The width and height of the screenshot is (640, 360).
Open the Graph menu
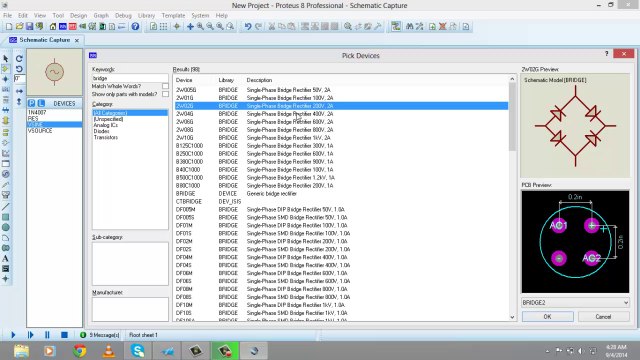101,16
